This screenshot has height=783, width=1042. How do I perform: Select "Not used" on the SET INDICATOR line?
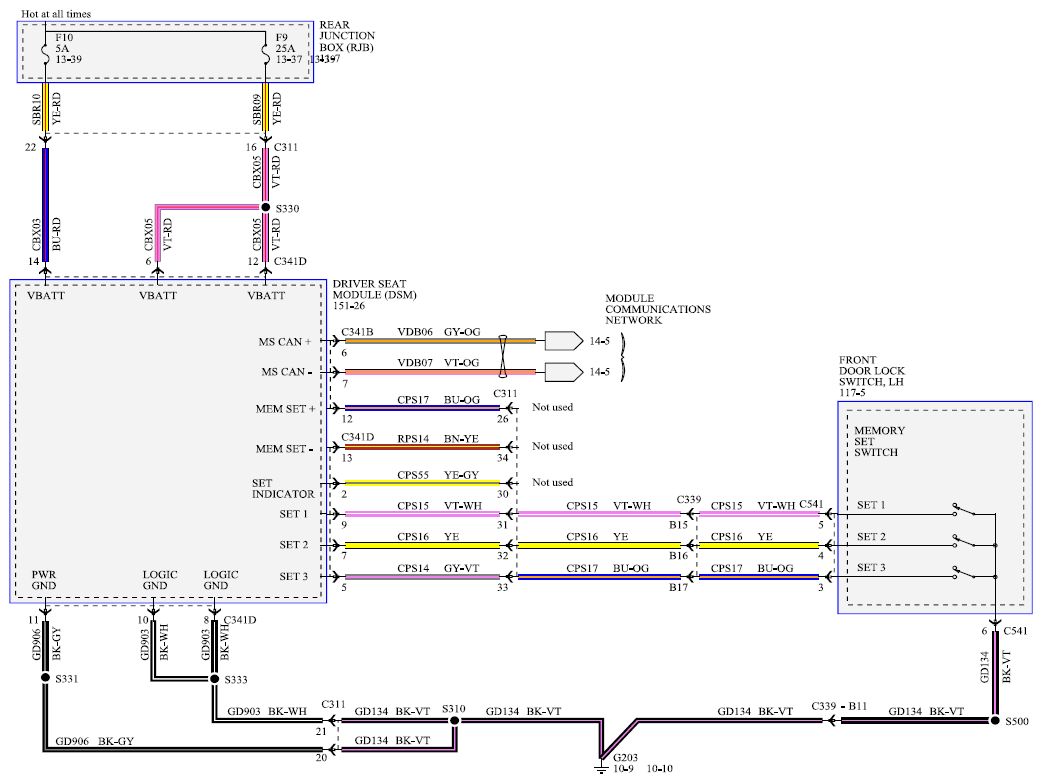pyautogui.click(x=552, y=482)
